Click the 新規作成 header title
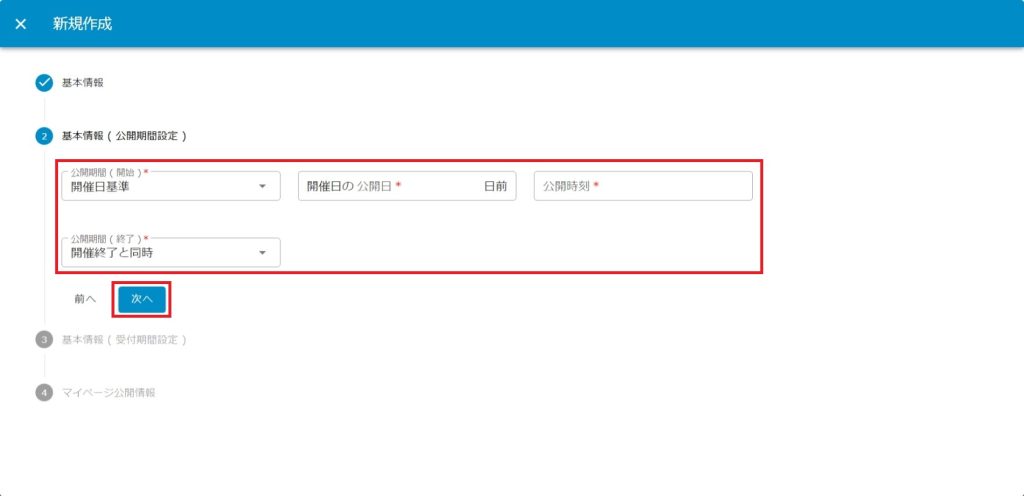 (82, 24)
